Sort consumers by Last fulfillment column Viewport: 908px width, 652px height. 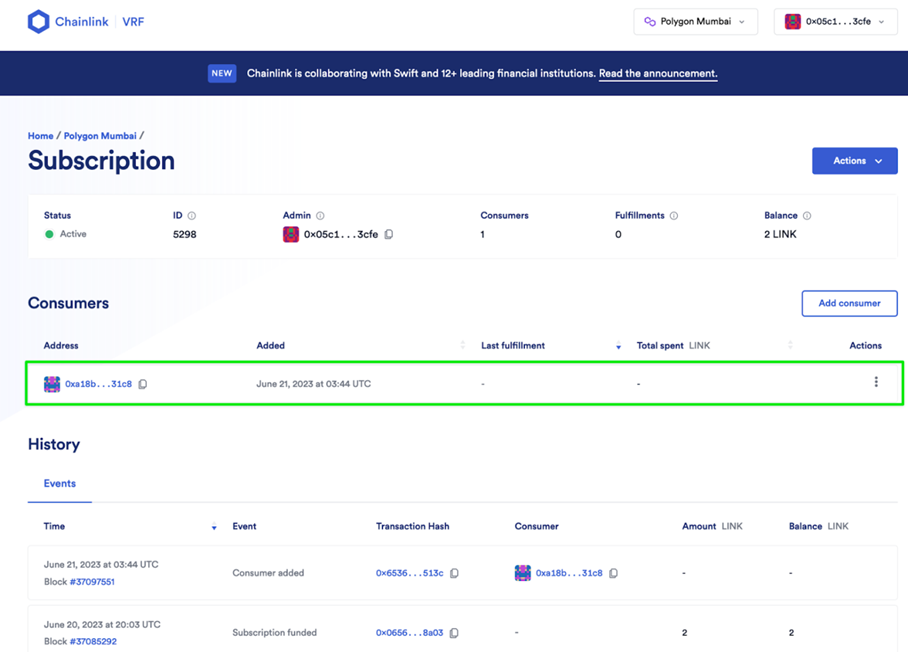[618, 346]
